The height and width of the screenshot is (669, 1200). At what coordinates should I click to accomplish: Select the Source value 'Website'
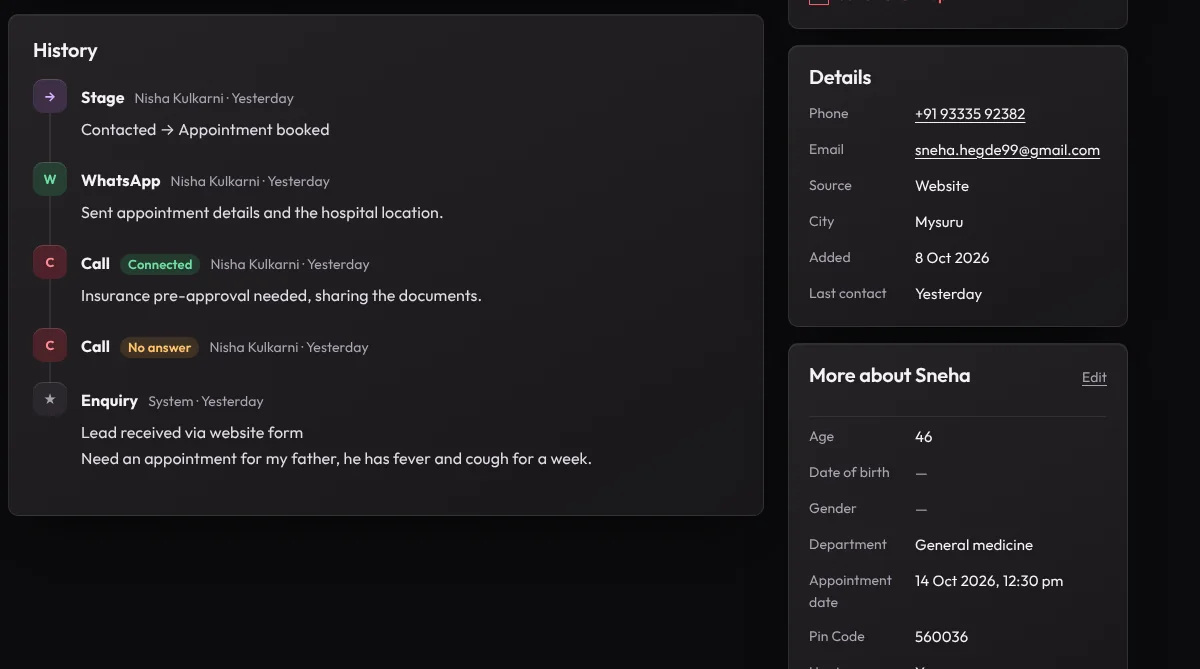942,186
